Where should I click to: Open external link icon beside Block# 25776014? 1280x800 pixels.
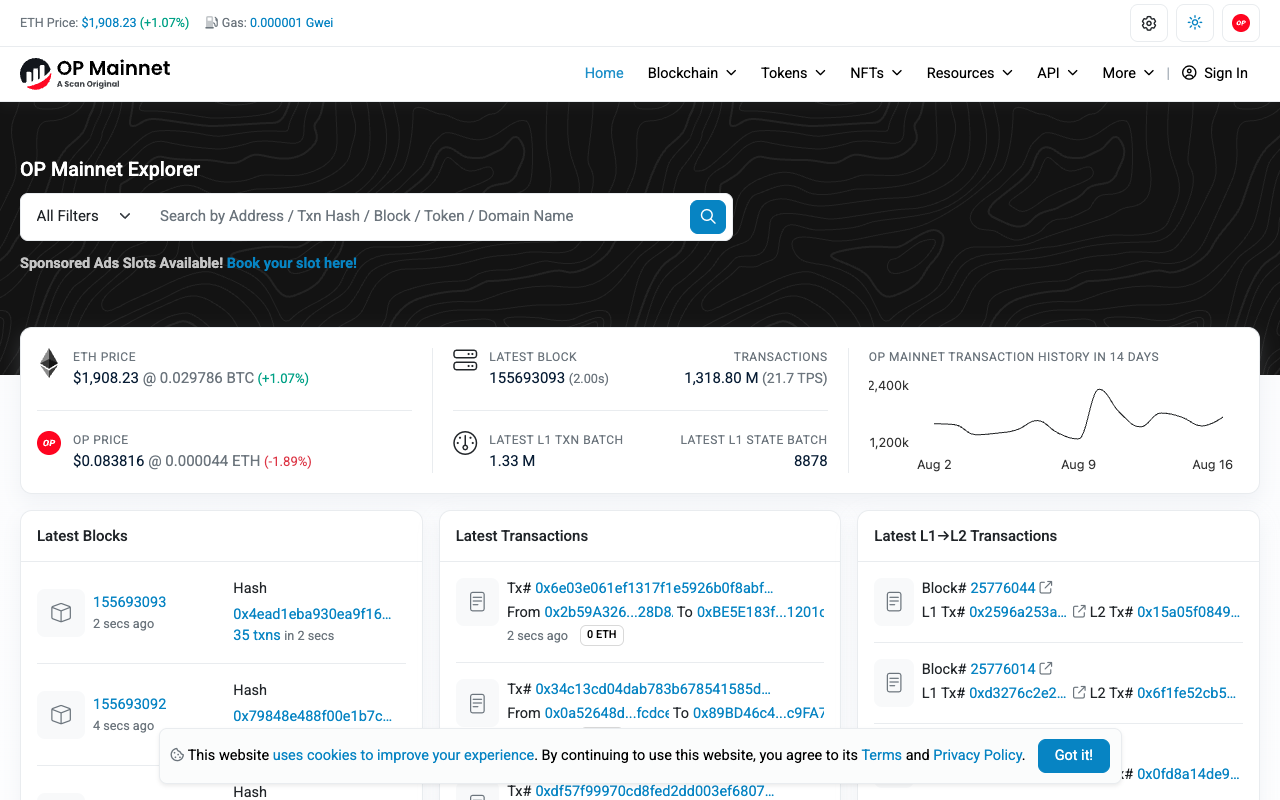[1046, 668]
